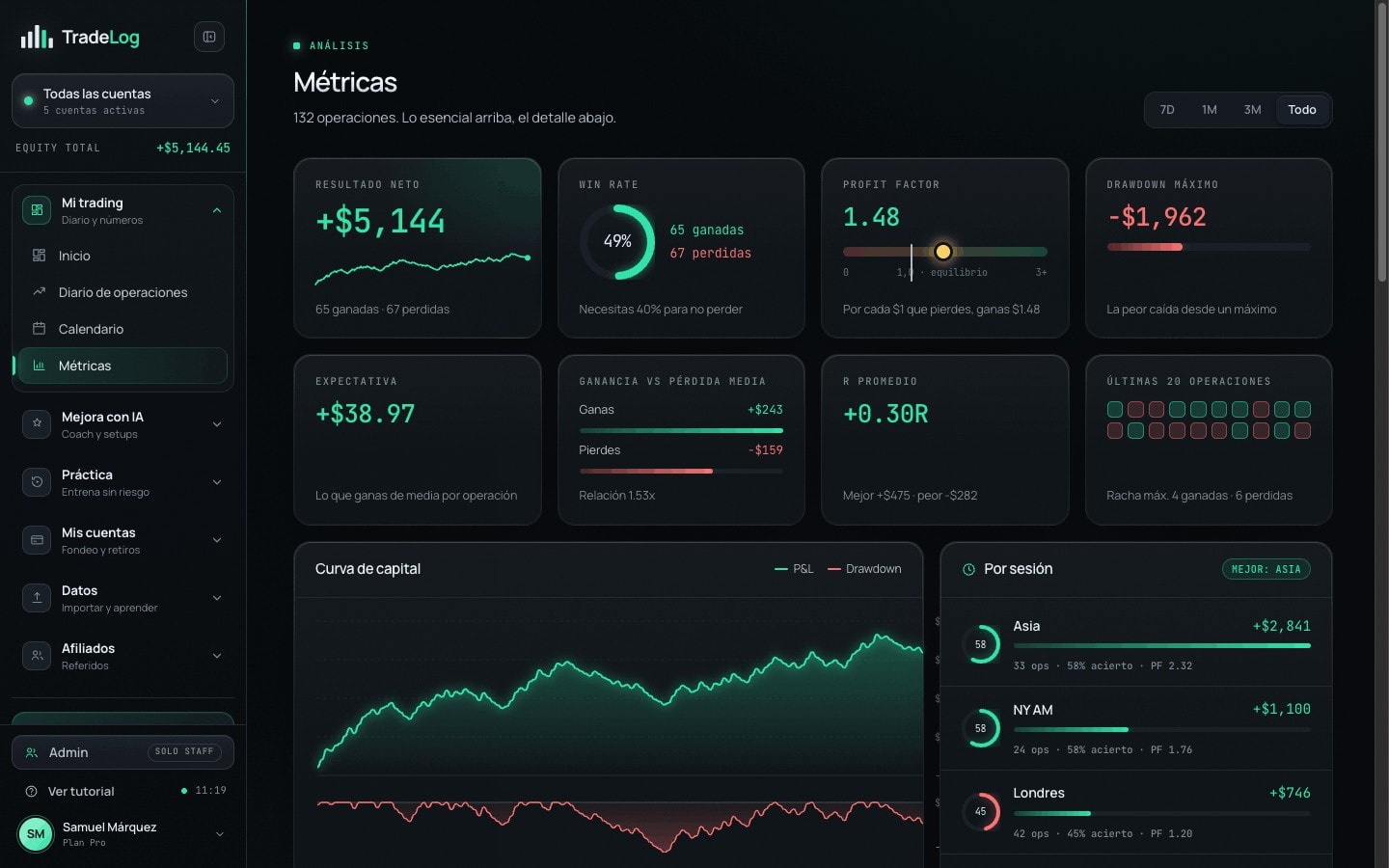Open the Ver tutorial link

[81, 791]
